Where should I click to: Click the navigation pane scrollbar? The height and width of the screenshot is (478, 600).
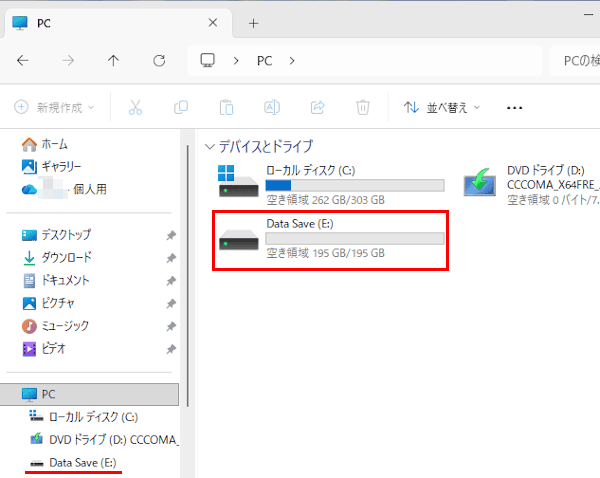pyautogui.click(x=188, y=276)
